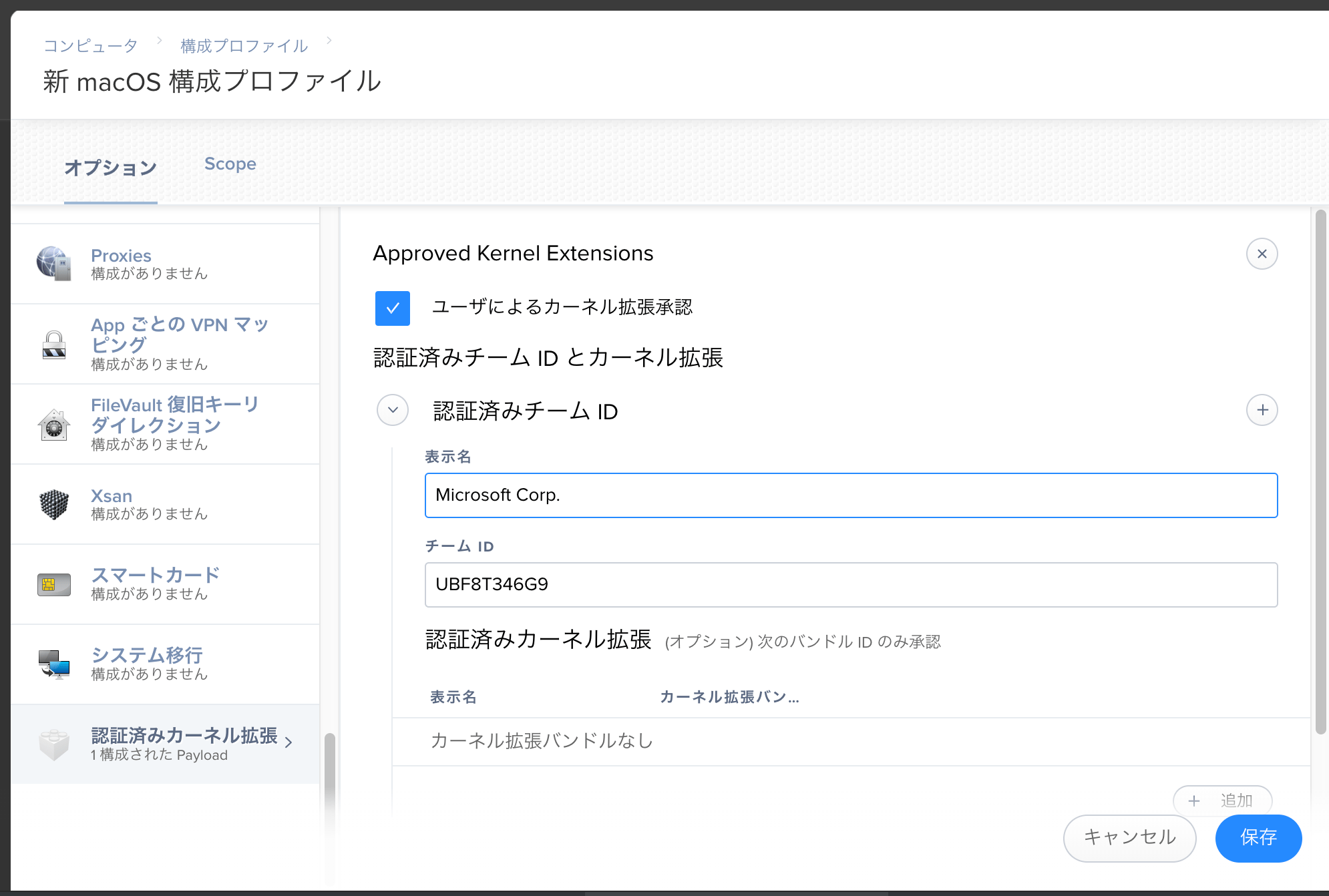Viewport: 1329px width, 896px height.
Task: Open the コンピュータ breadcrumb link
Action: click(90, 45)
